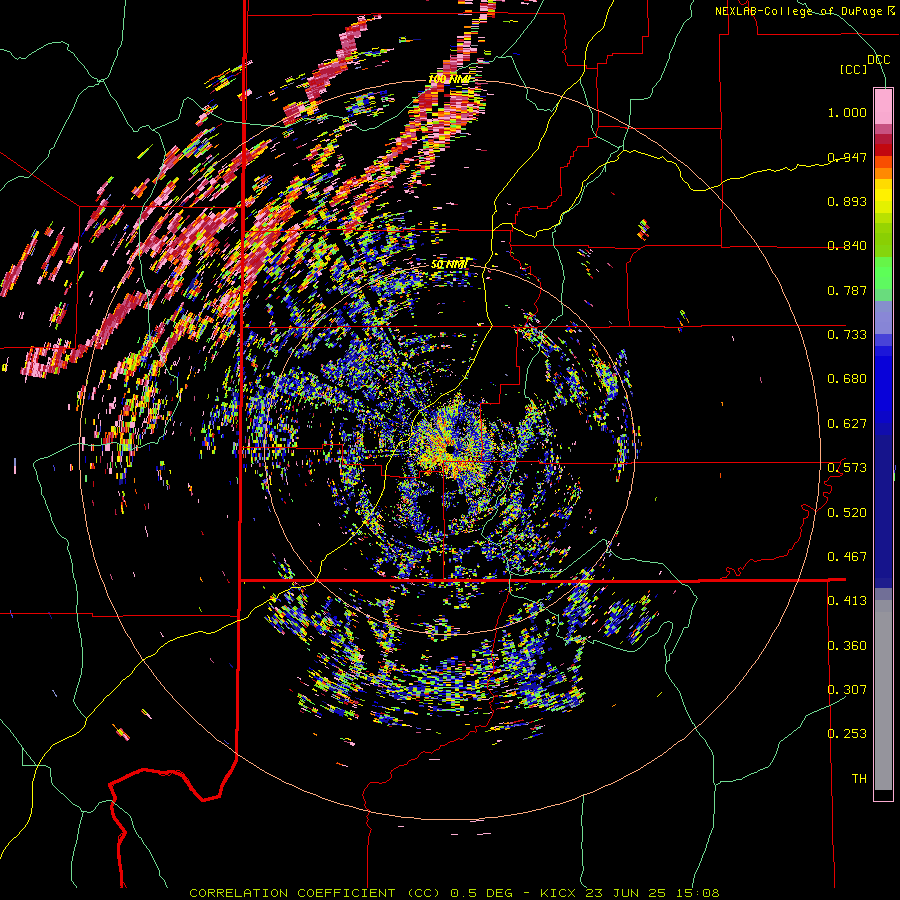Click the 50 NM range ring label
This screenshot has width=900, height=900.
click(x=449, y=264)
